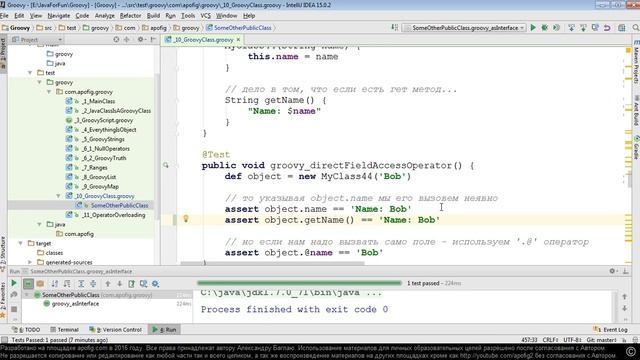Open the File menu

point(4,16)
